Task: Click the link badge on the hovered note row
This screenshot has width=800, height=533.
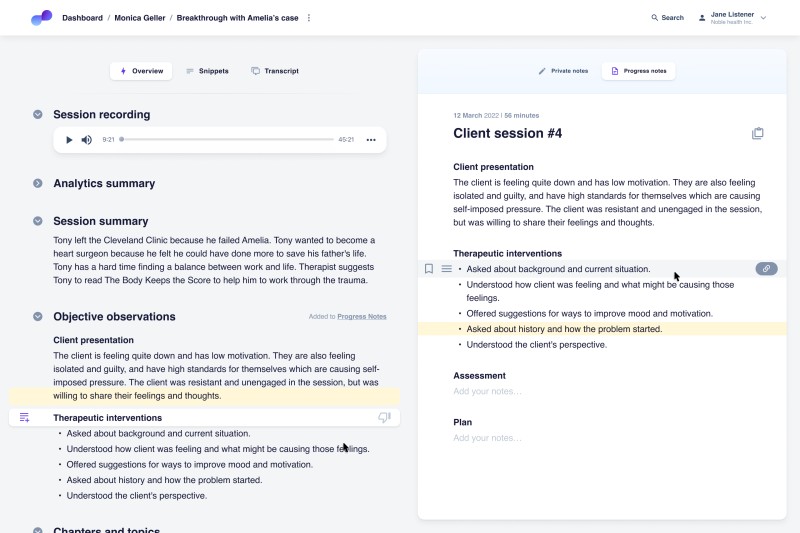Action: tap(766, 269)
